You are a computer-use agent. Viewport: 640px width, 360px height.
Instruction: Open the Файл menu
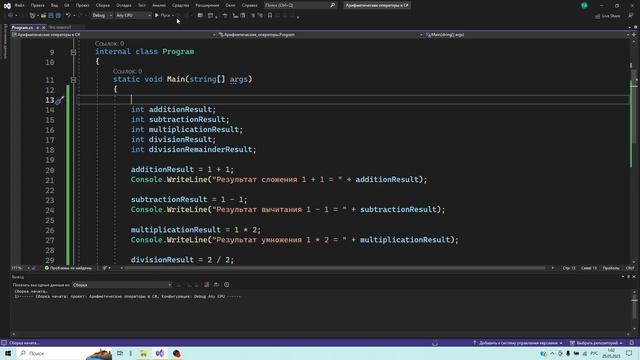tap(19, 5)
